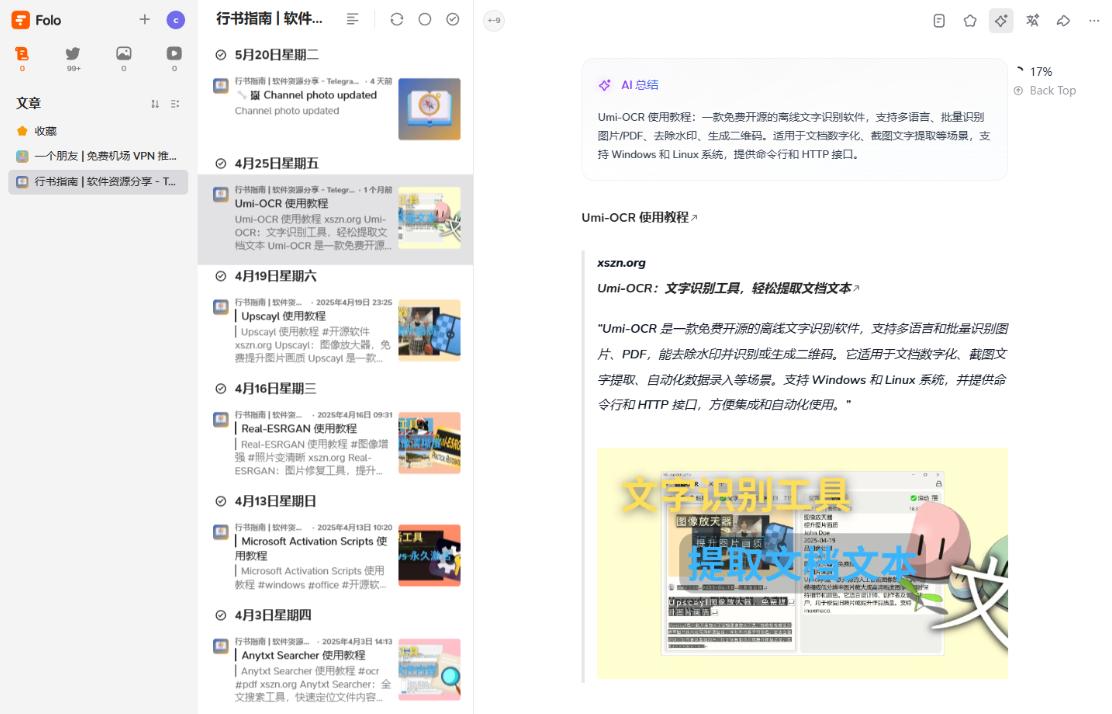Mark all entries as read icon
This screenshot has width=1112, height=714.
coord(453,18)
